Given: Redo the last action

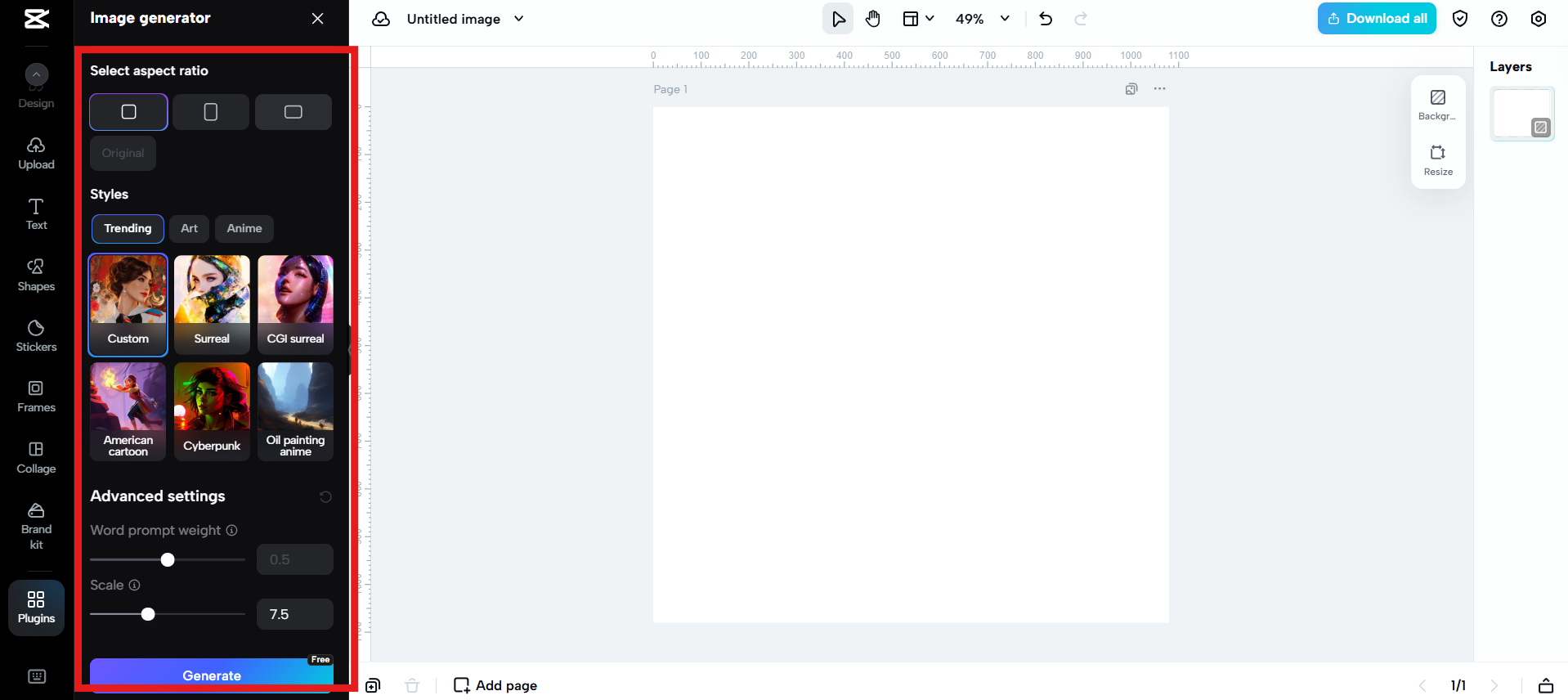Looking at the screenshot, I should [1081, 19].
